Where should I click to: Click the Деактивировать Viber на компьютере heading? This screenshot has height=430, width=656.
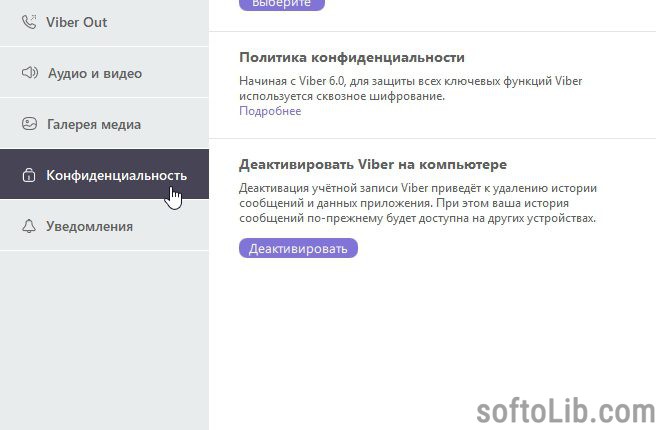pos(373,164)
